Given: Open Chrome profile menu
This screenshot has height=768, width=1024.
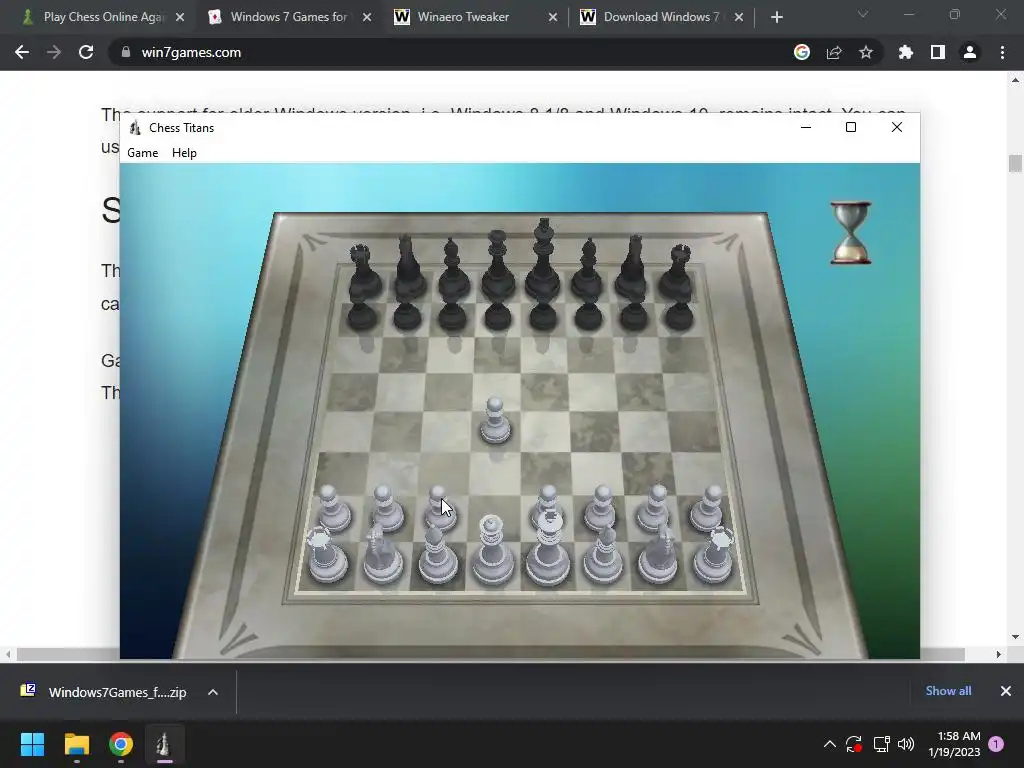Looking at the screenshot, I should click(970, 52).
